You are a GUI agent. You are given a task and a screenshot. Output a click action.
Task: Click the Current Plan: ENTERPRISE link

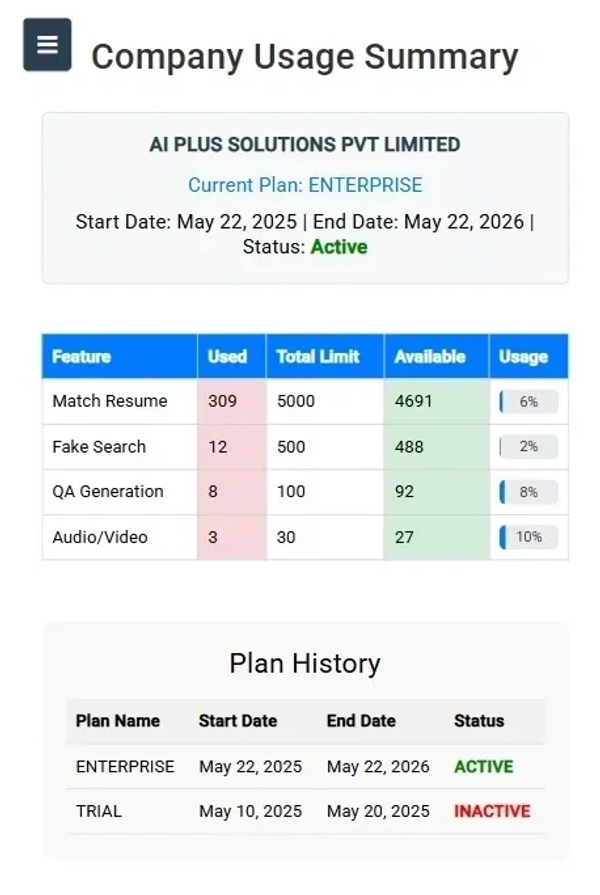click(x=305, y=185)
